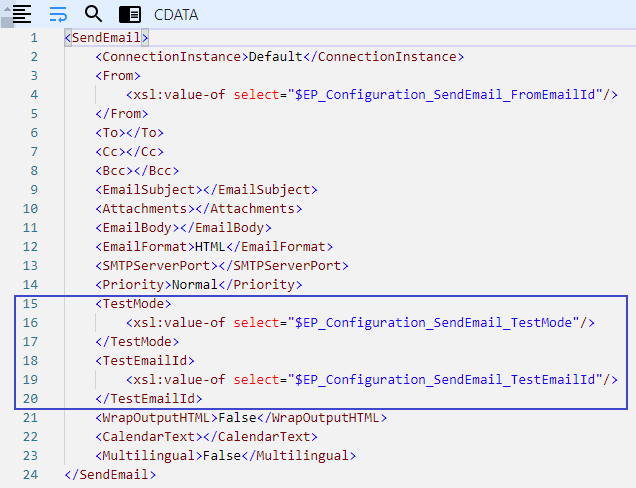This screenshot has width=636, height=488.
Task: Click the scroll-up arrow at top-left corner
Action: click(7, 9)
